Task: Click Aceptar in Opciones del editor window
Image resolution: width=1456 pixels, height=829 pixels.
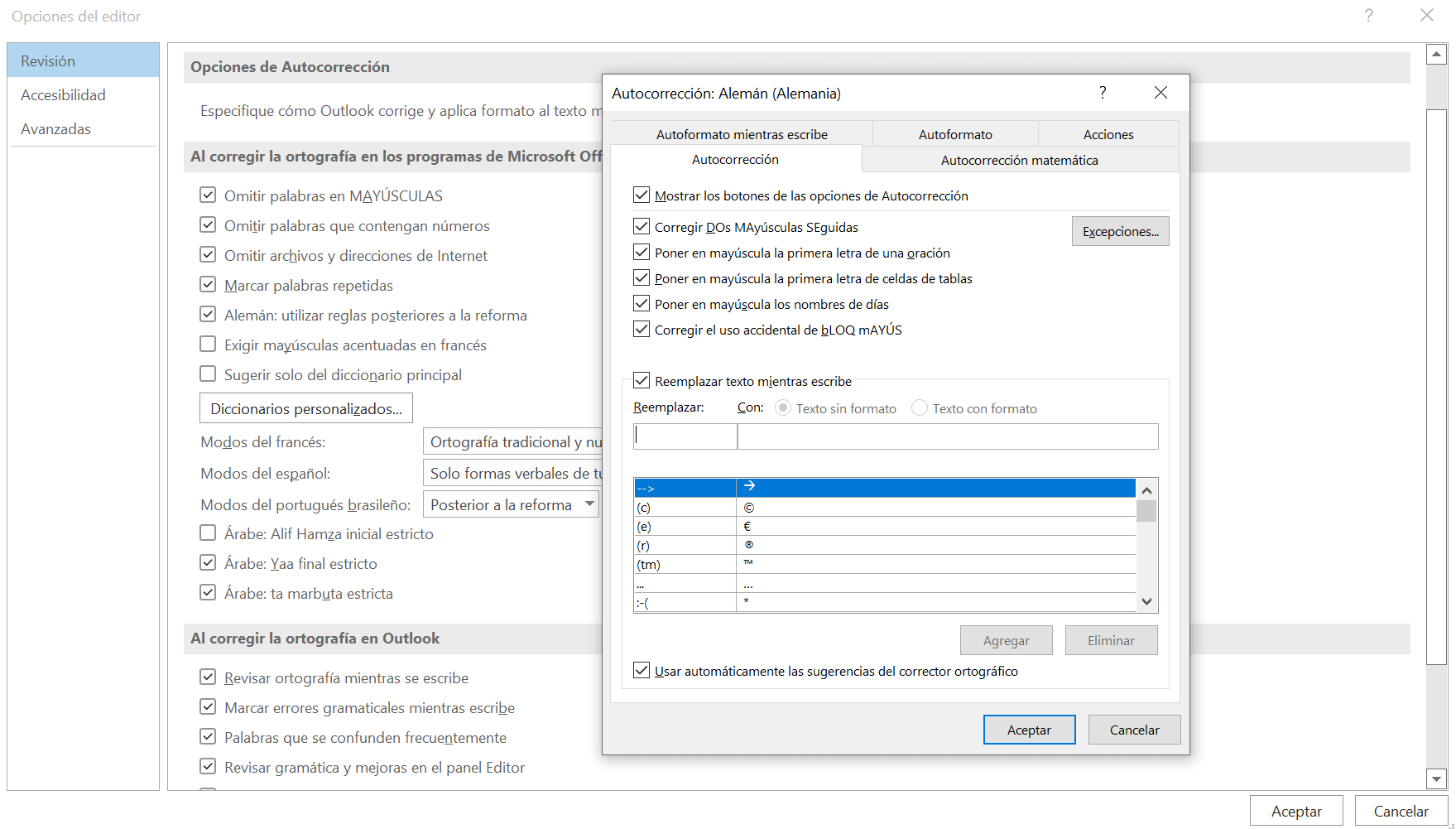Action: 1296,811
